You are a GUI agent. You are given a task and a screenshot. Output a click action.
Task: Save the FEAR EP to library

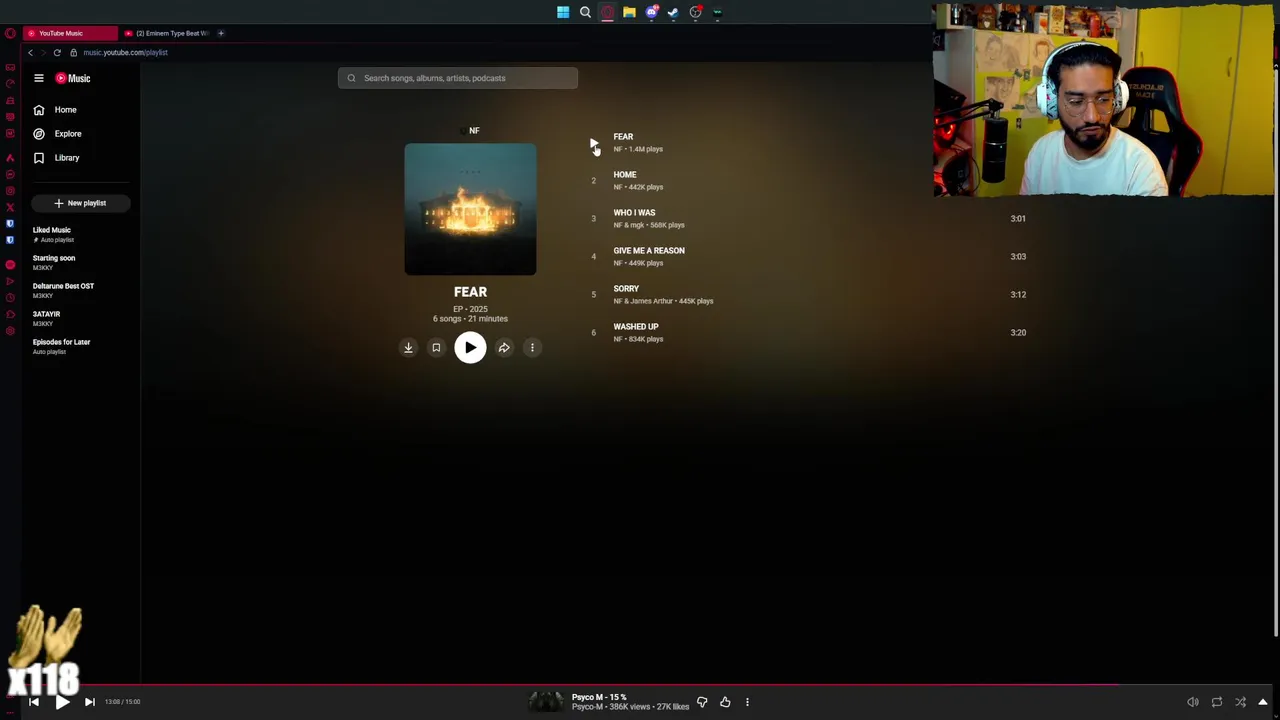pos(436,348)
